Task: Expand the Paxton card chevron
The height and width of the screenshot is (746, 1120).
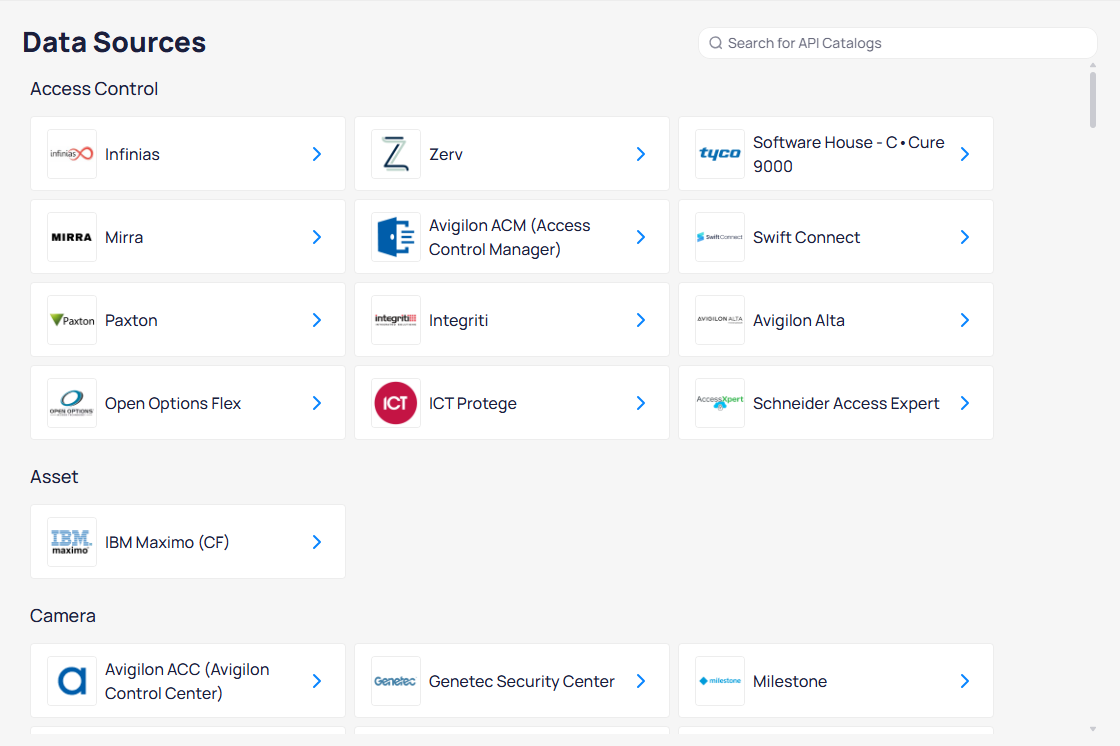Action: 317,319
